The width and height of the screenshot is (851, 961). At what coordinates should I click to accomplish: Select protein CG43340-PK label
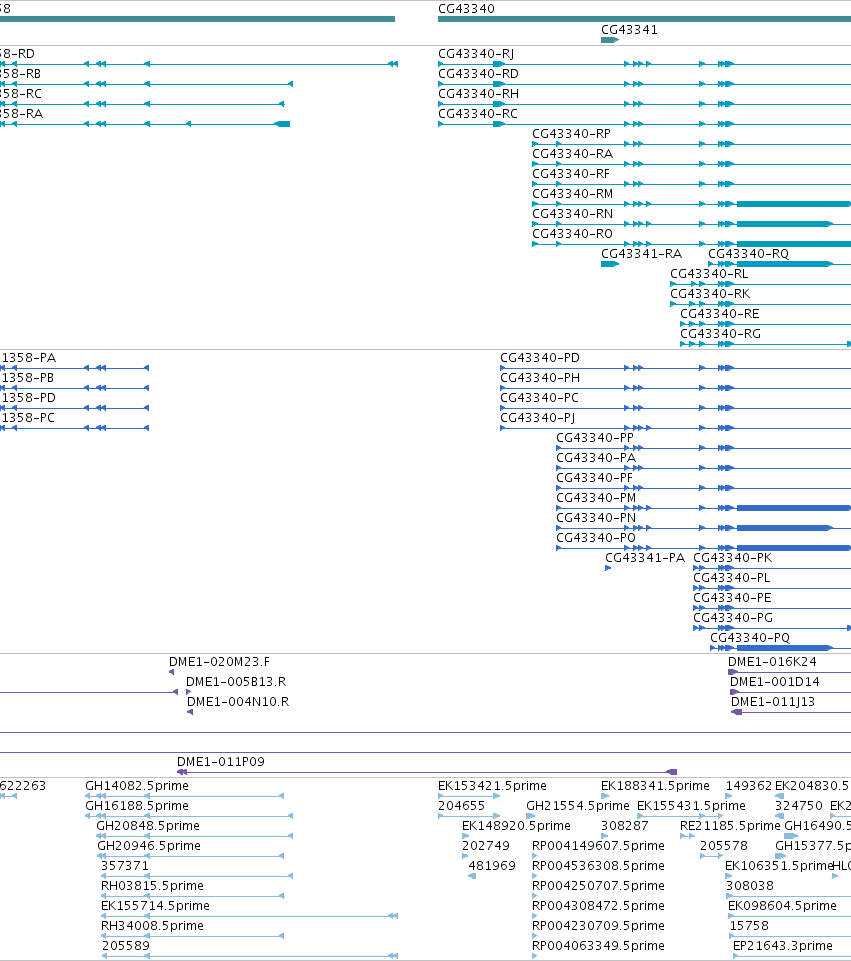point(733,558)
